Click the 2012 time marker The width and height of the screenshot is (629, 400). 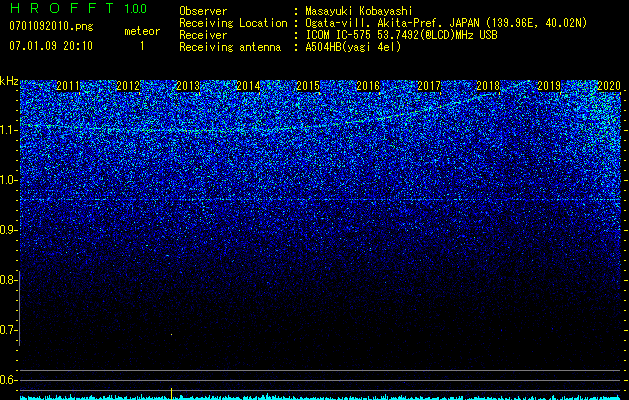(x=128, y=86)
